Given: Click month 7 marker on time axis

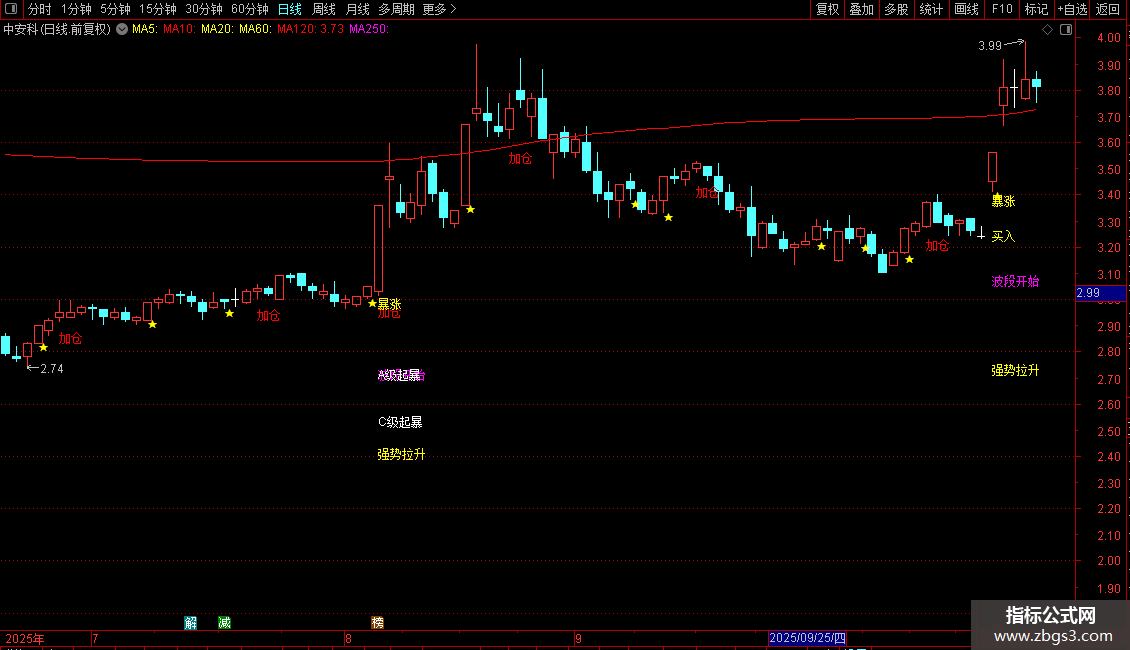Looking at the screenshot, I should click(95, 638).
